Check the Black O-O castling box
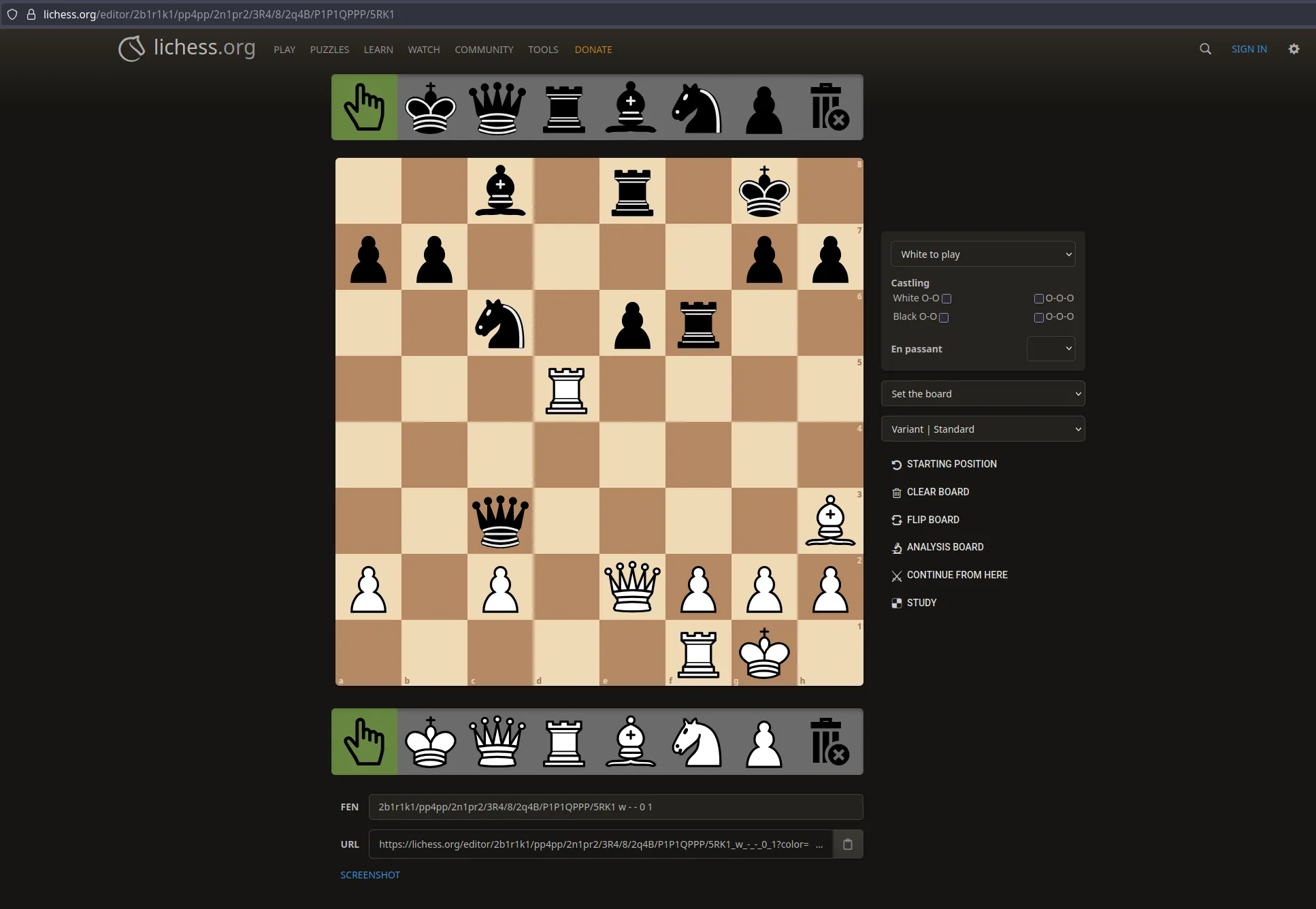The width and height of the screenshot is (1316, 909). (x=944, y=317)
